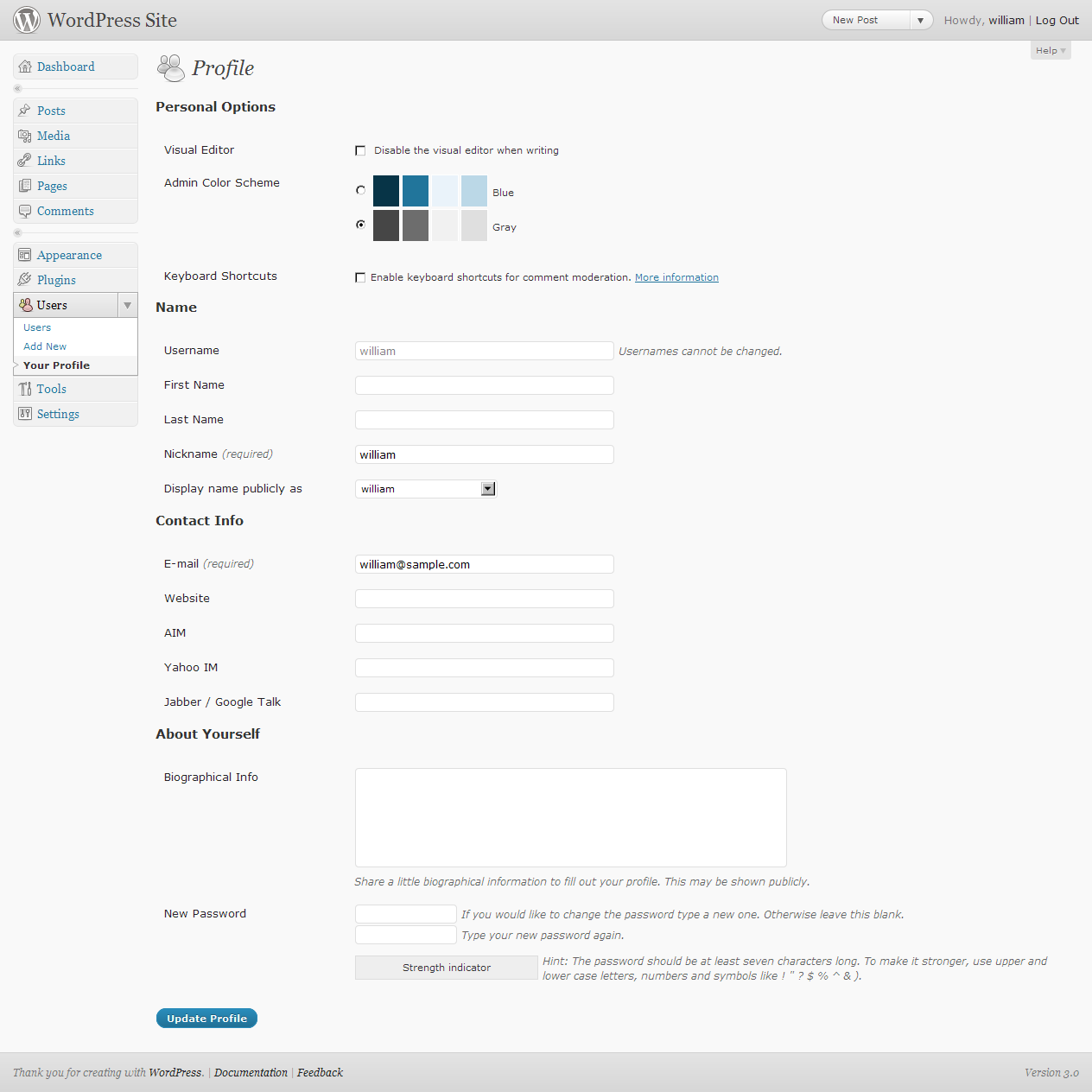Collapse sidebar using arrow below Comments
This screenshot has height=1092, width=1092.
(x=17, y=232)
